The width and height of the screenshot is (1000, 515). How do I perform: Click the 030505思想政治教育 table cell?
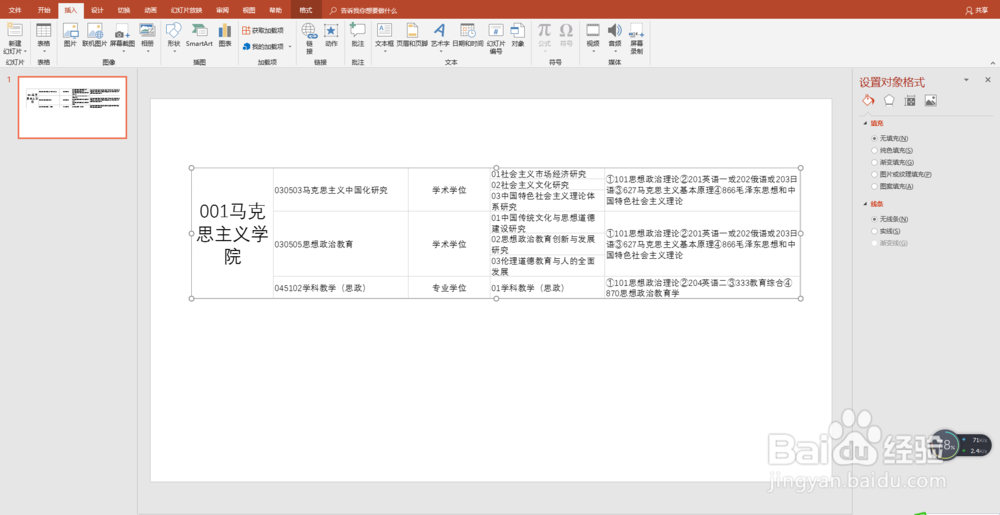point(341,244)
